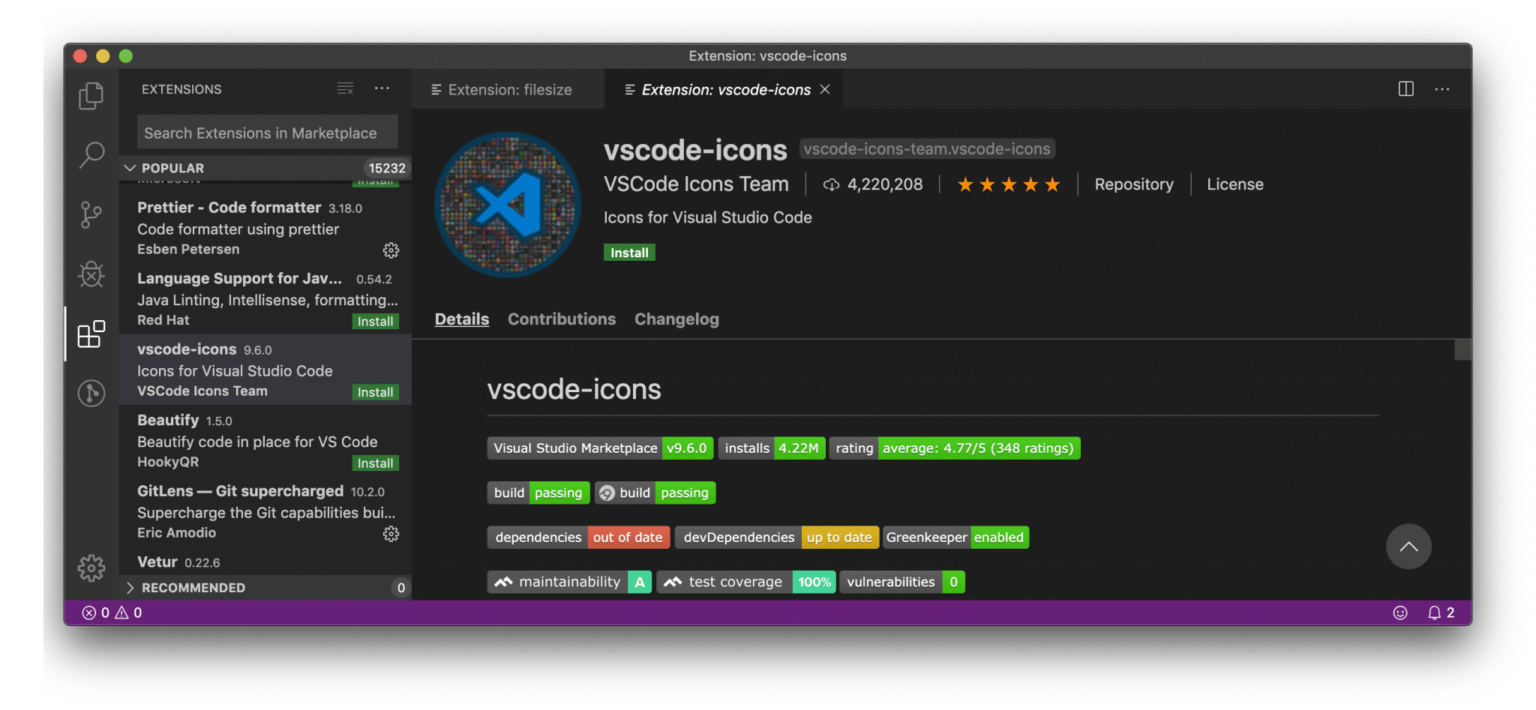Install the vscode-icons extension
Screen dimensions: 1536x710
(x=629, y=252)
